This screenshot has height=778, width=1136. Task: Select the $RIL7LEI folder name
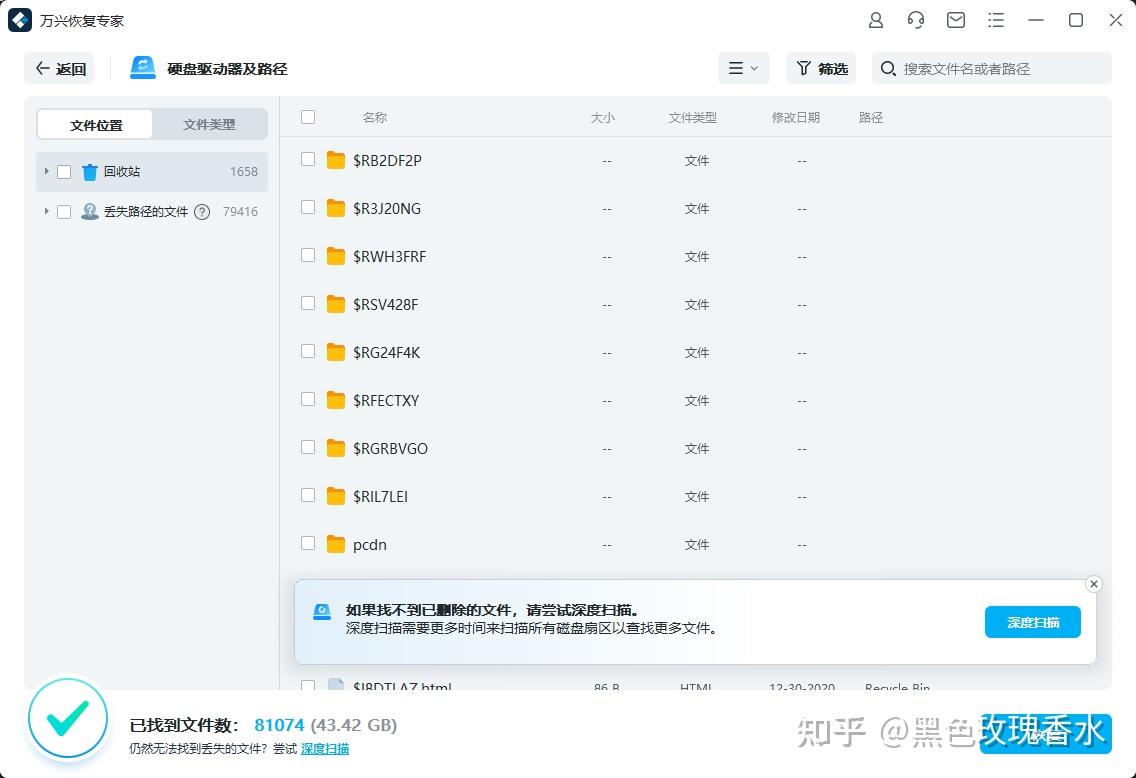pos(380,496)
